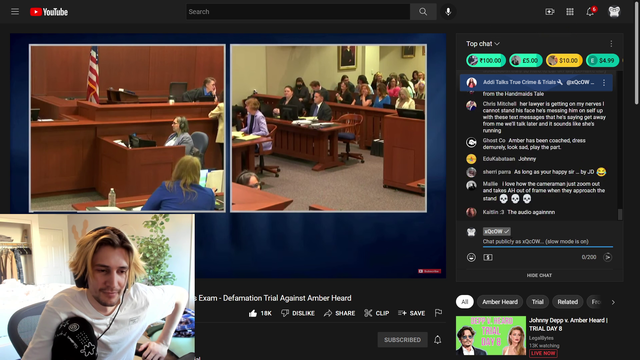This screenshot has width=640, height=360.
Task: Select the All filter chip
Action: point(464,302)
